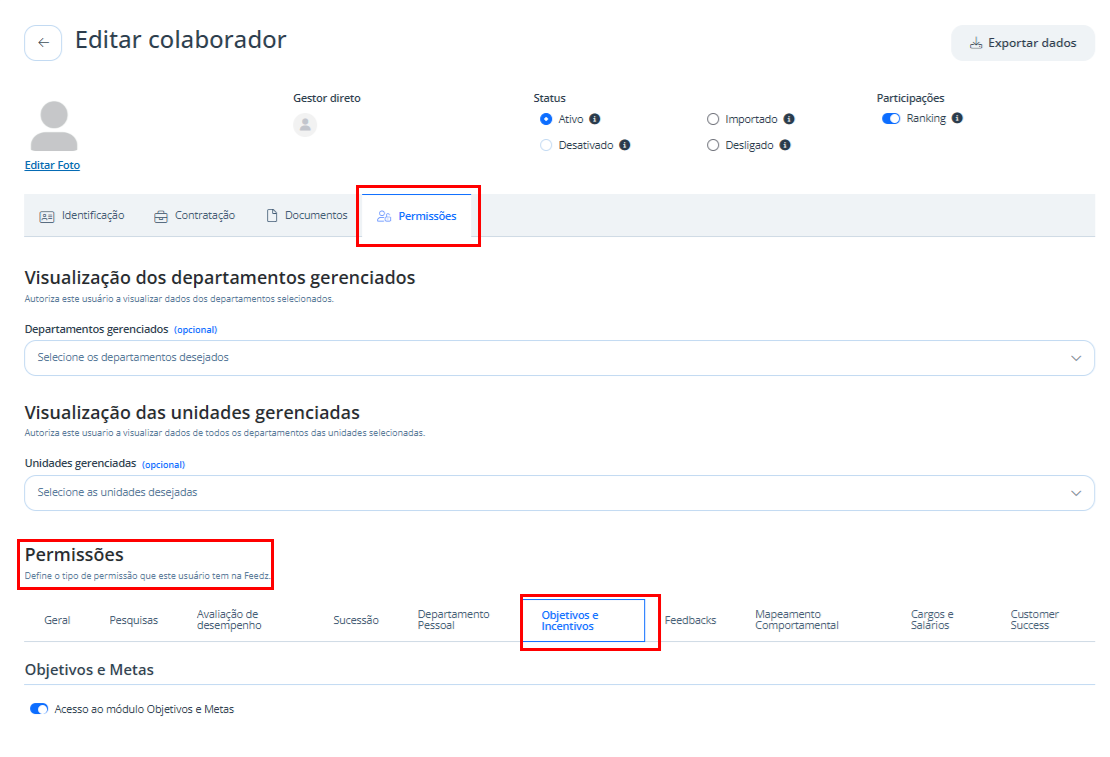
Task: Switch to the Contratação tab
Action: (195, 215)
